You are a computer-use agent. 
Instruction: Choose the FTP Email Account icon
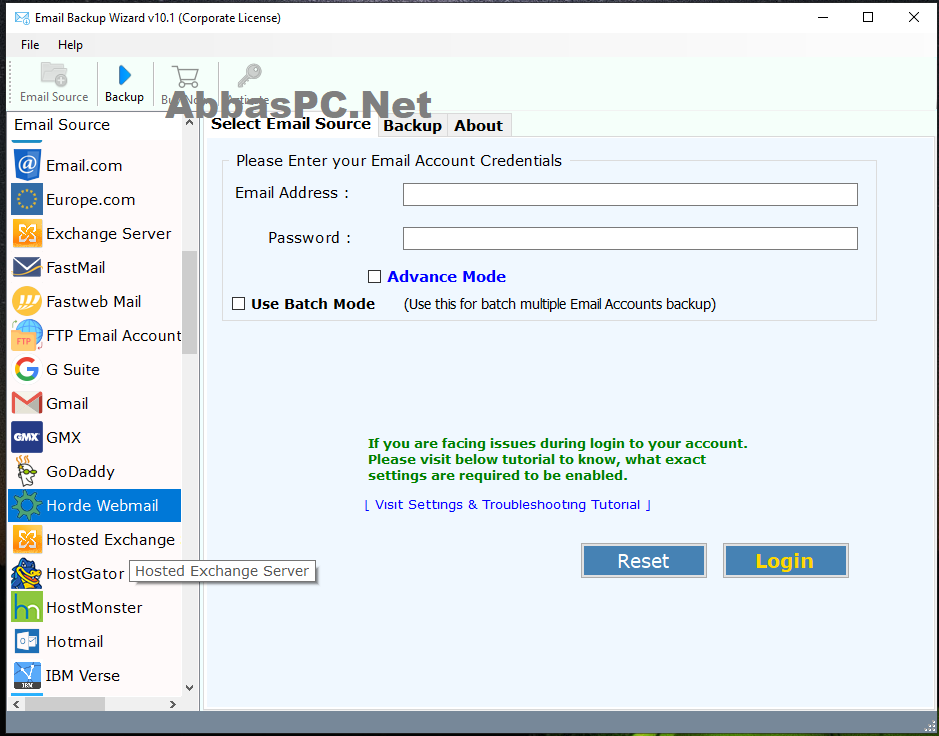coord(27,335)
